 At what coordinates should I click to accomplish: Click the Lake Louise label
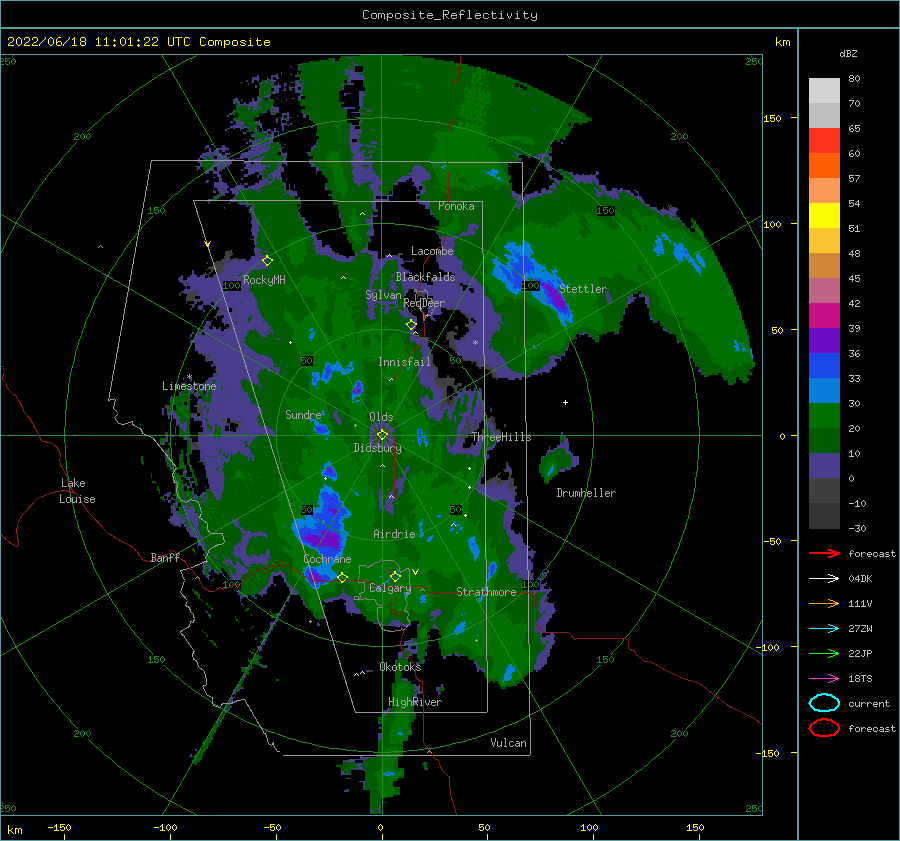pos(78,491)
